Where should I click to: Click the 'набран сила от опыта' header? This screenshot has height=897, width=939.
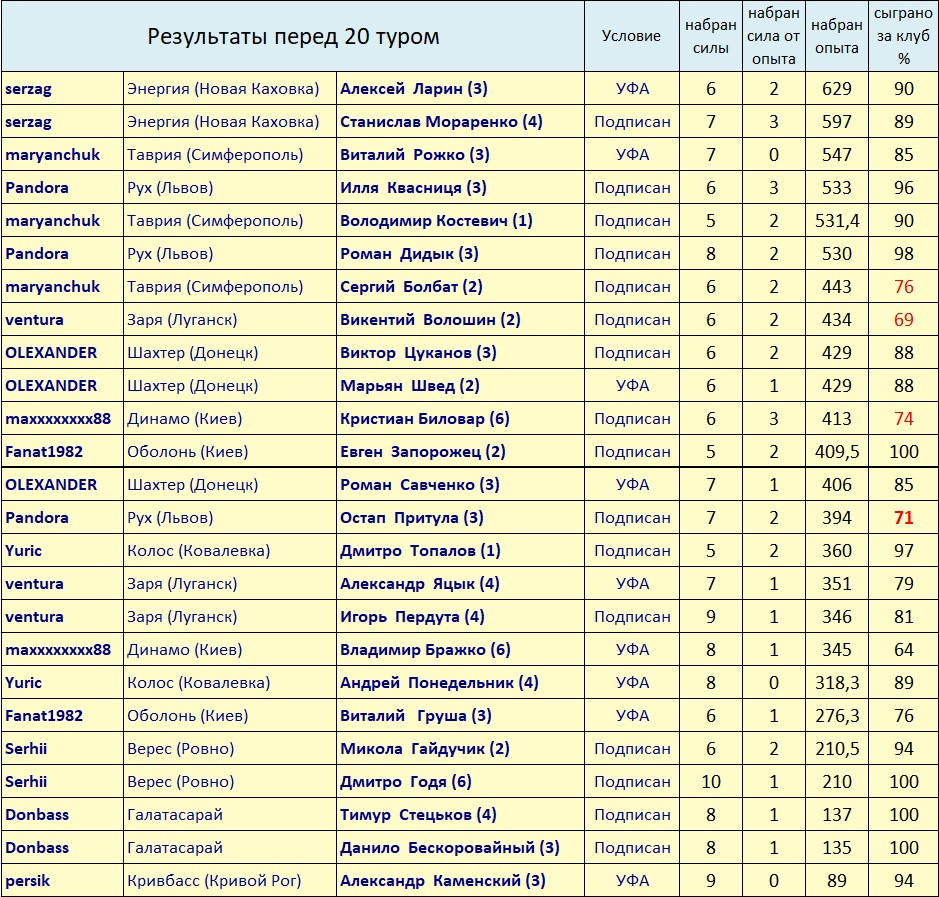pos(773,36)
